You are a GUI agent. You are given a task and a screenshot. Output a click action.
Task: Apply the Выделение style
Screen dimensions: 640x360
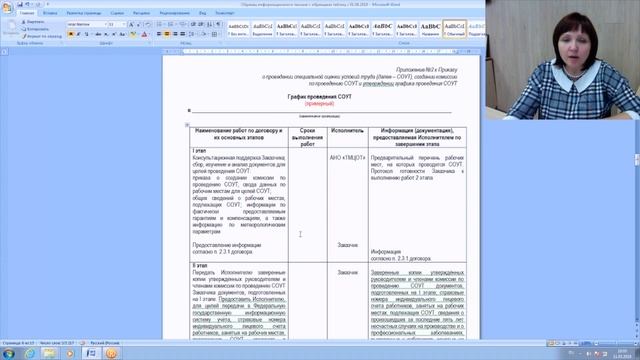tap(262, 29)
